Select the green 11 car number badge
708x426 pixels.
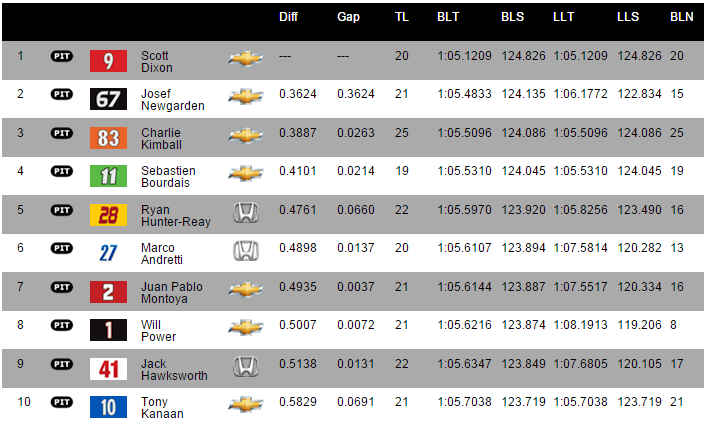(108, 176)
